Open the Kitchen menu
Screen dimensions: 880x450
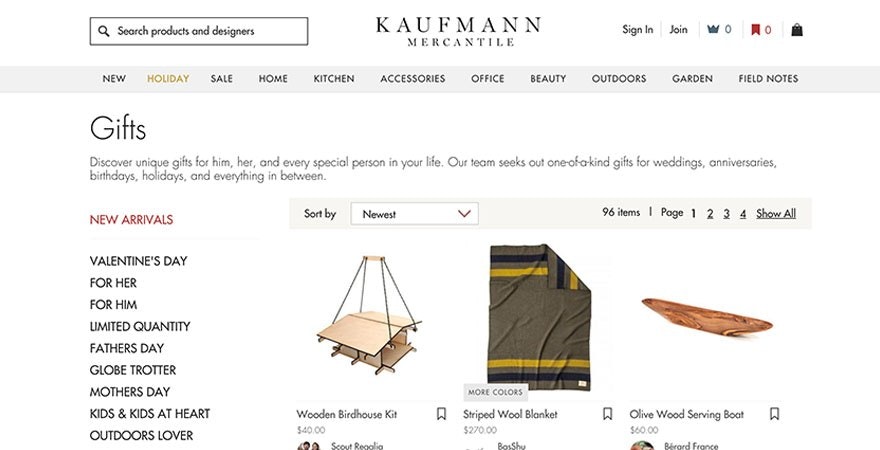[x=334, y=79]
